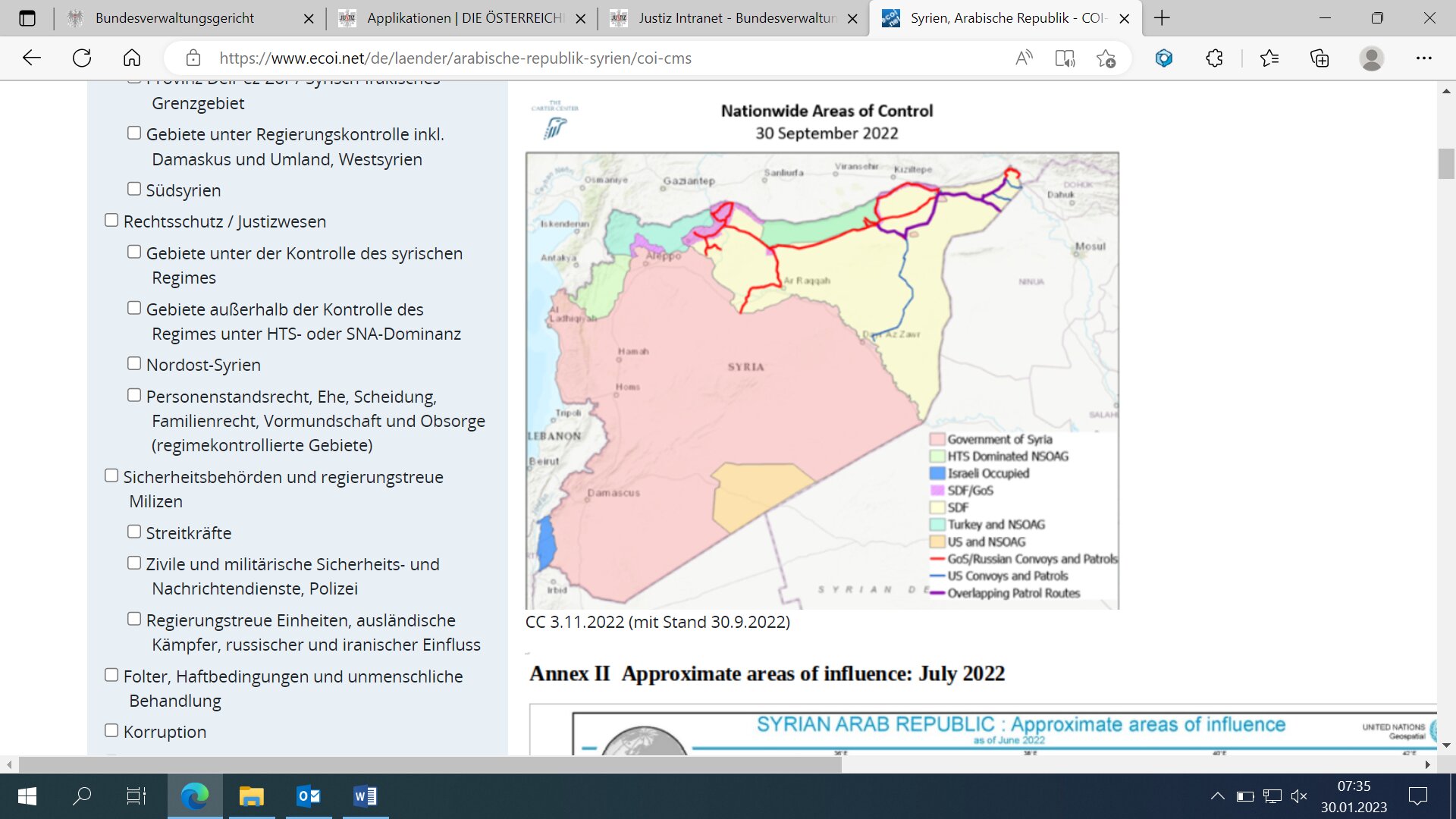This screenshot has height=819, width=1456.
Task: Switch to Justiz Intranet tab
Action: click(x=736, y=18)
